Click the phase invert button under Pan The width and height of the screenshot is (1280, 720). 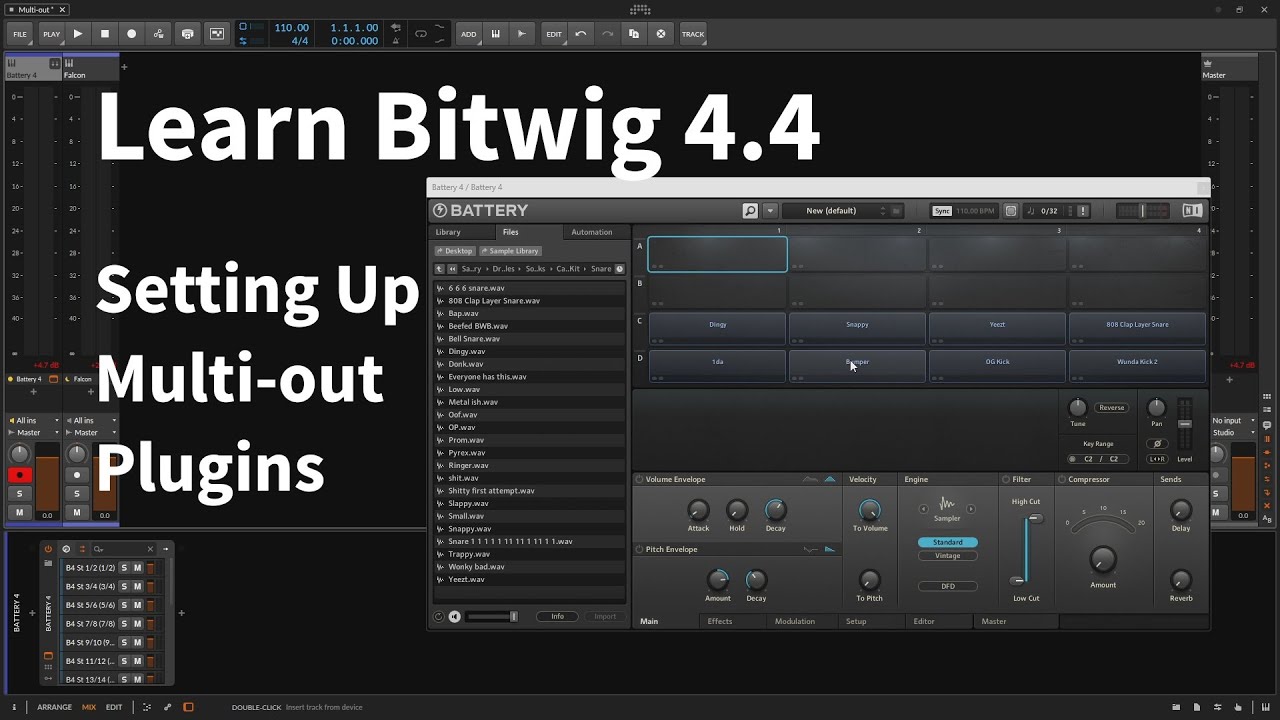tap(1157, 444)
